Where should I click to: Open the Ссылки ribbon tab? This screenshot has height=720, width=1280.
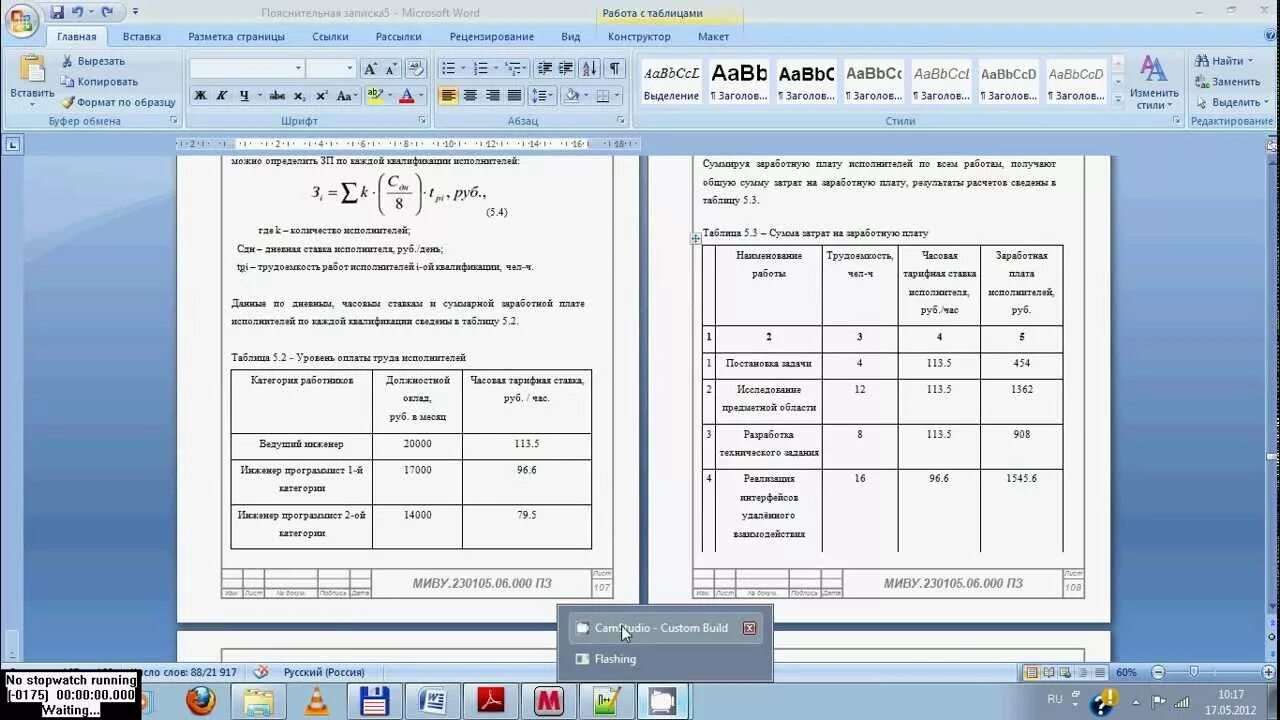[x=330, y=37]
